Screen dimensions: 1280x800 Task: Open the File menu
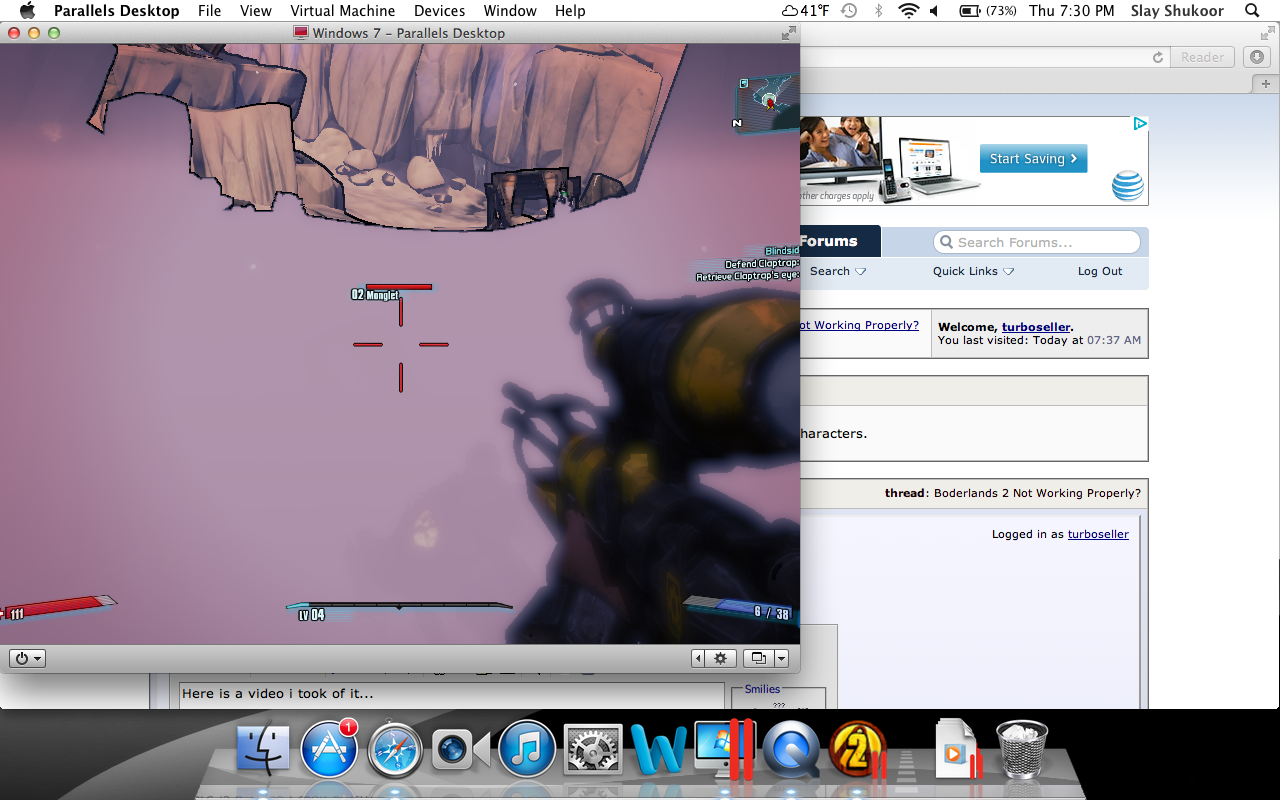point(209,11)
